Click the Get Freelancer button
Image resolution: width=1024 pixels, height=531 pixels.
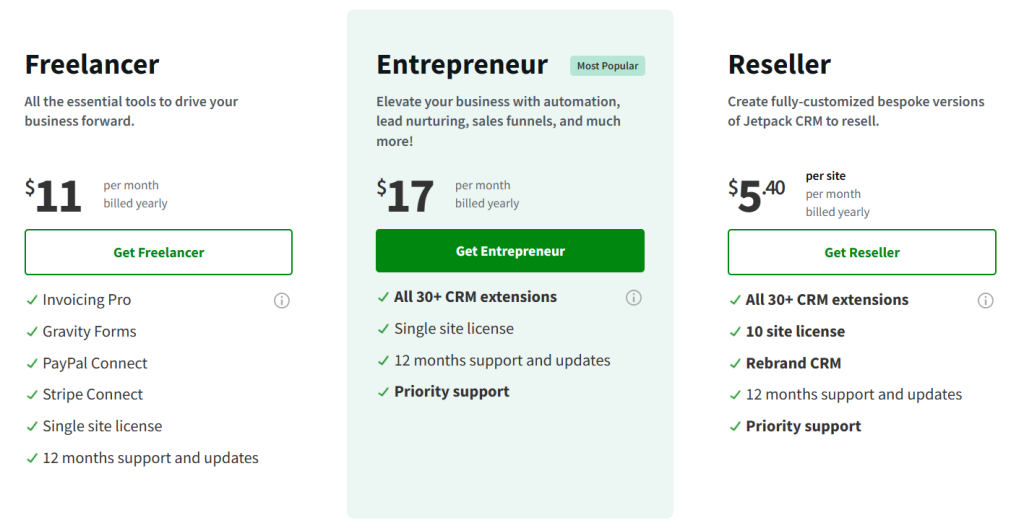158,252
